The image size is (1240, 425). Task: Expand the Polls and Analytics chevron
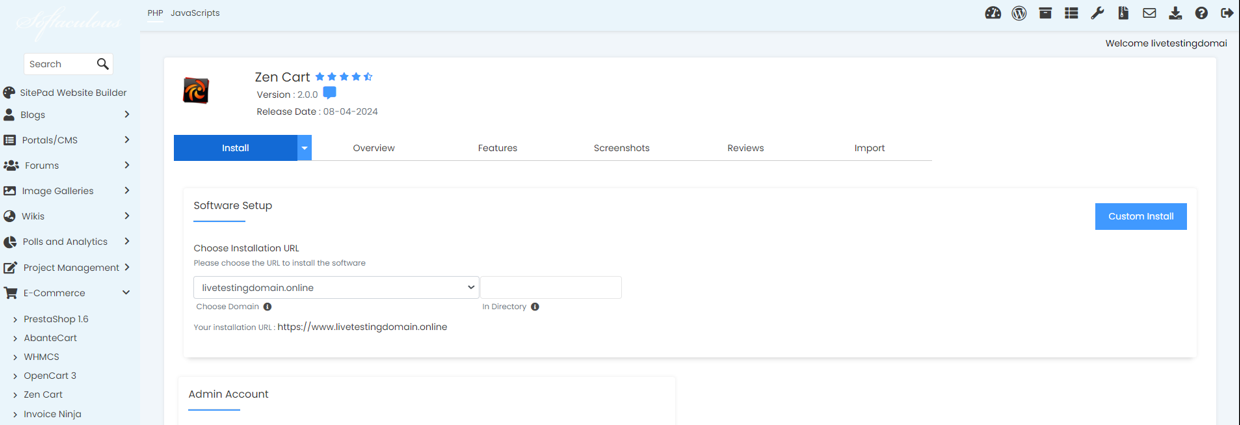(x=127, y=241)
